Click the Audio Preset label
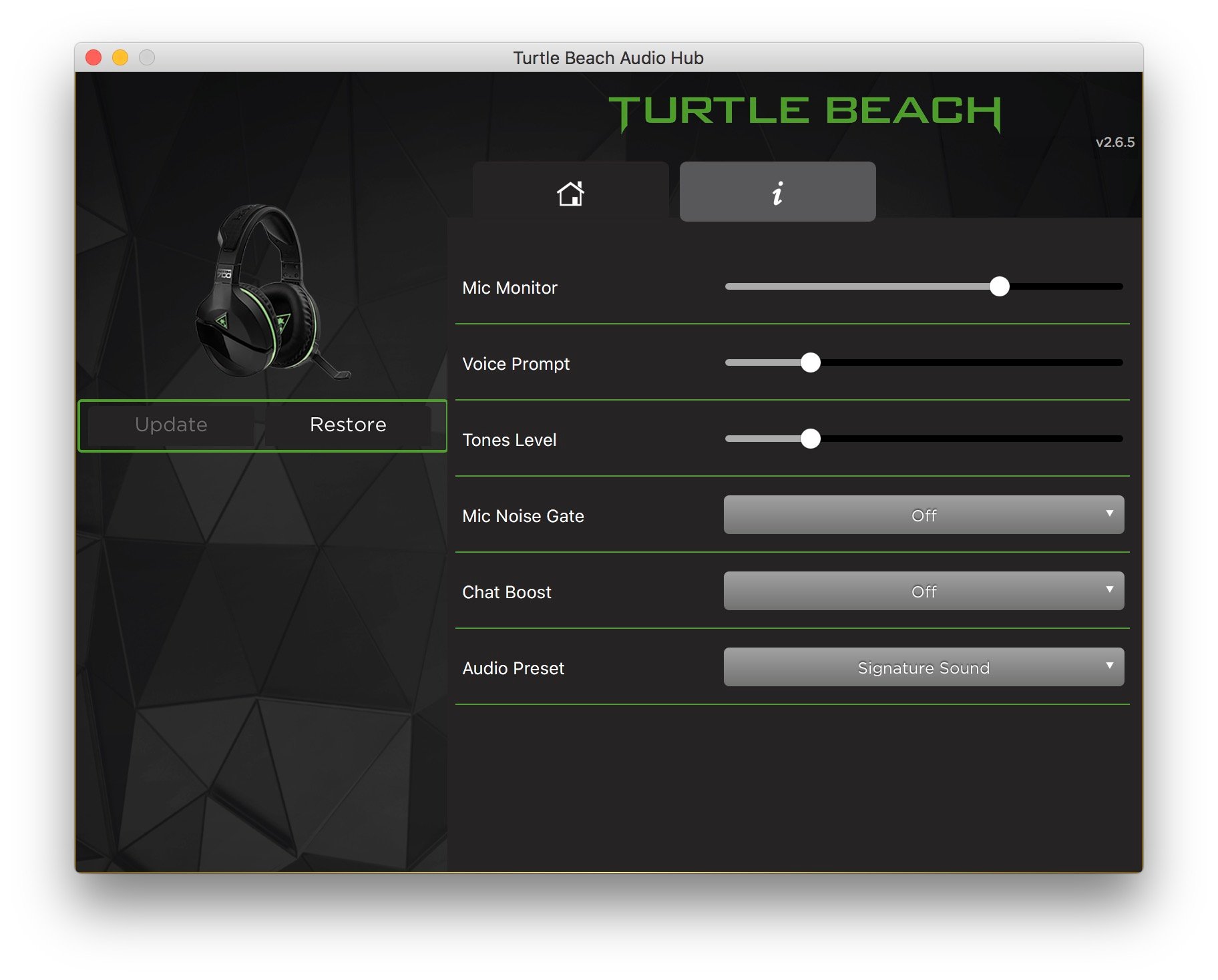 (513, 668)
